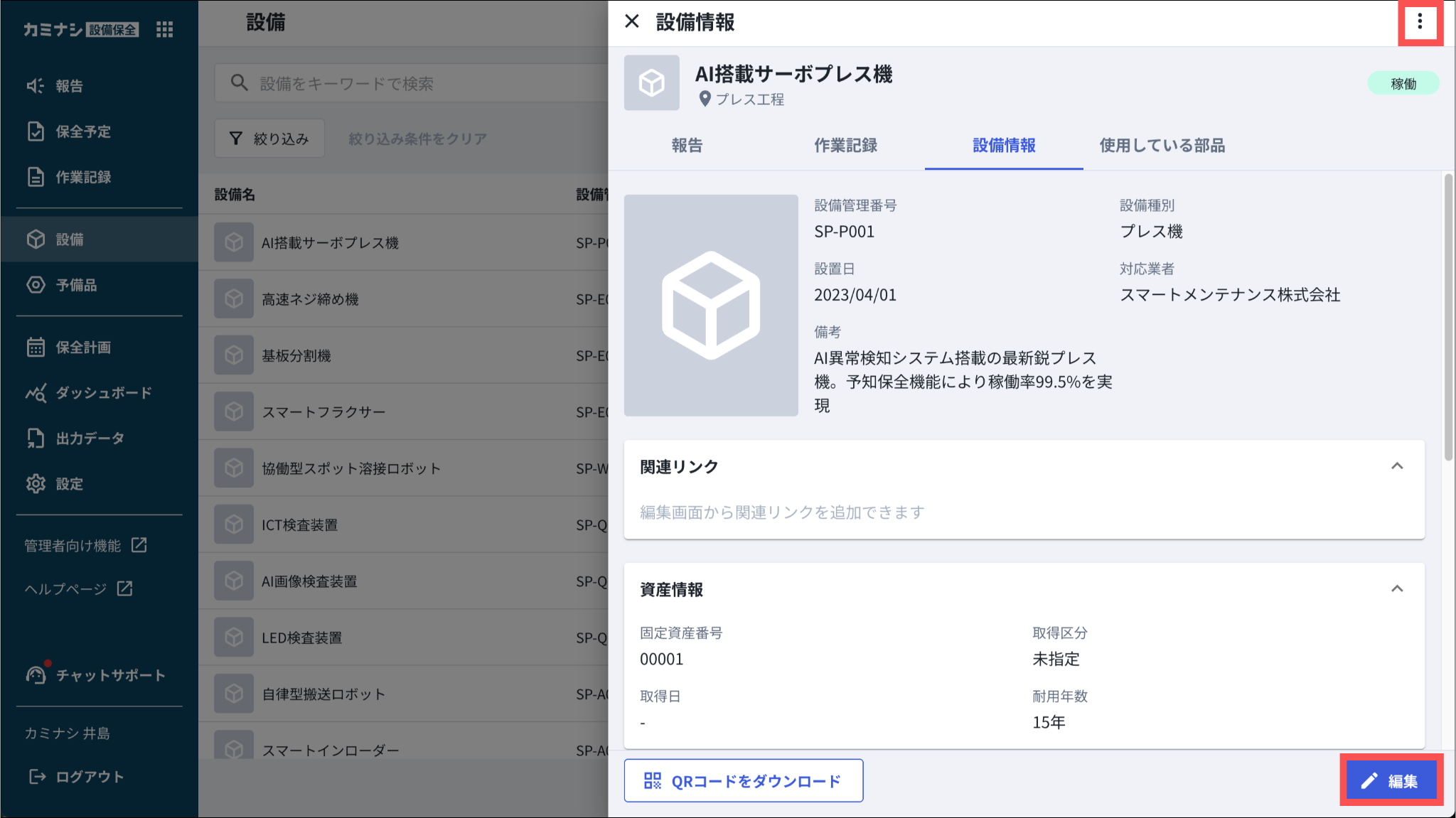Screen dimensions: 1456x818
Task: Click the 報告 megaphone sidebar icon
Action: (36, 86)
